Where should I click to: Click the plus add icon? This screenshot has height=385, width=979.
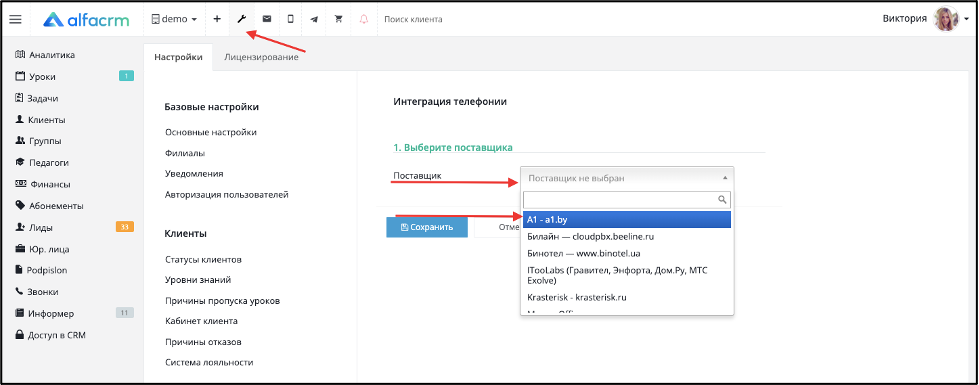tap(217, 19)
